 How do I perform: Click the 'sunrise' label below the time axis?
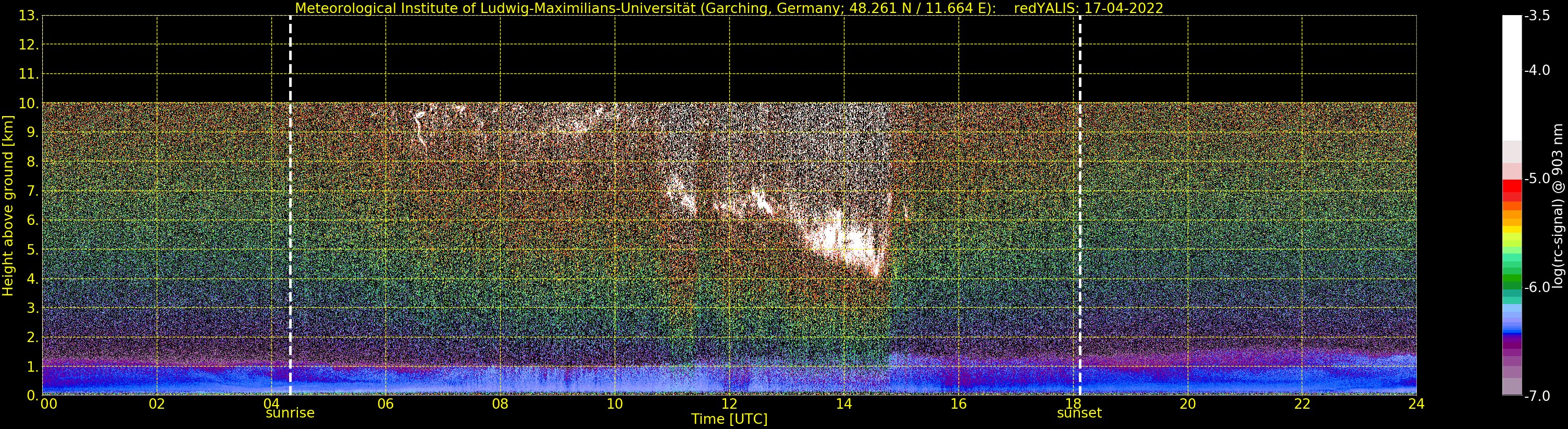[290, 413]
